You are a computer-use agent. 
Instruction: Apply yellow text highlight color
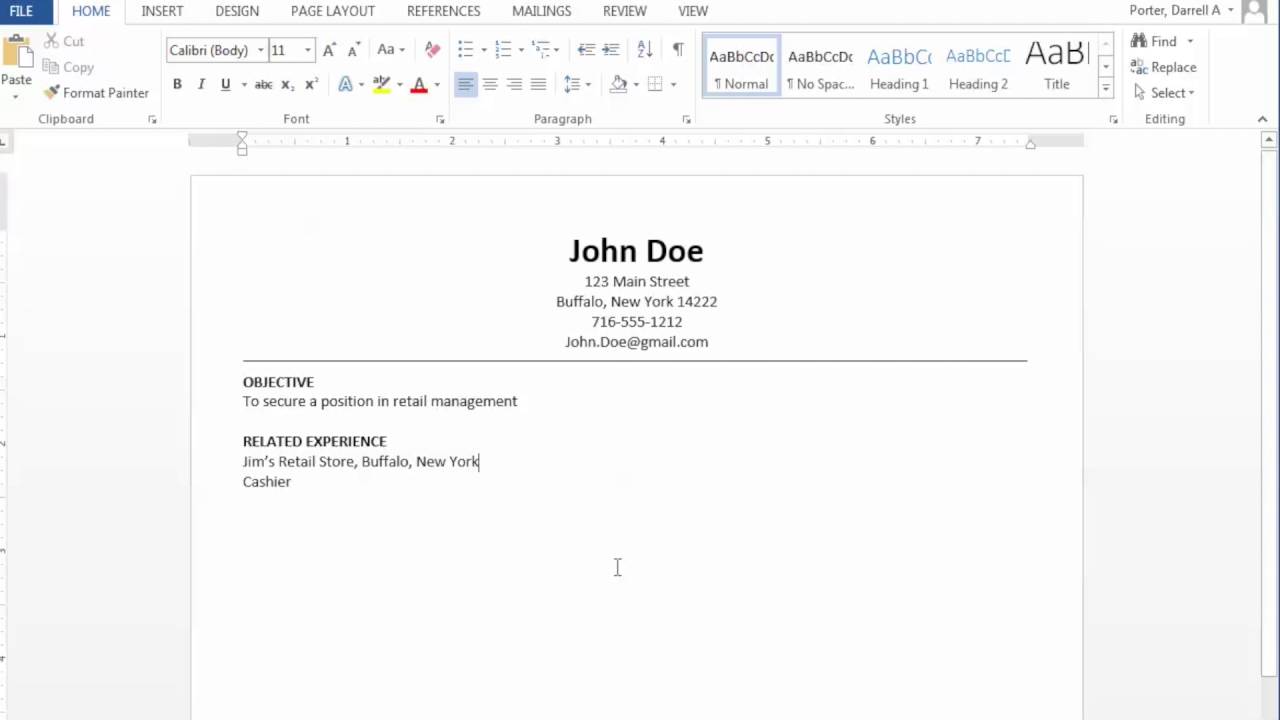pos(381,85)
